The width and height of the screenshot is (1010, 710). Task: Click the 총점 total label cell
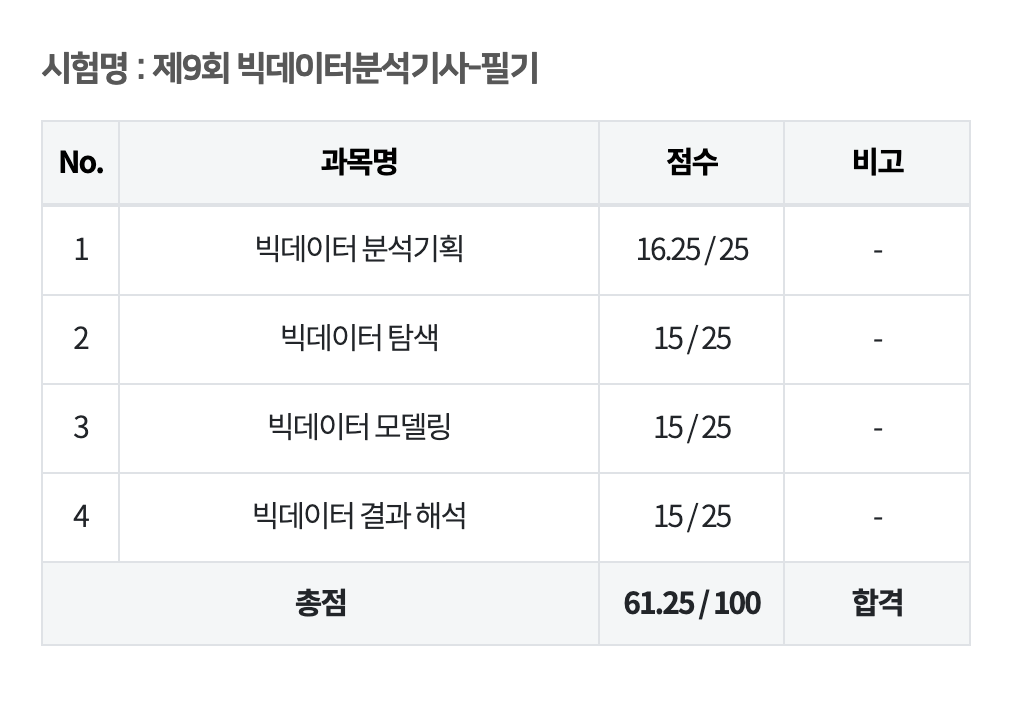coord(320,604)
